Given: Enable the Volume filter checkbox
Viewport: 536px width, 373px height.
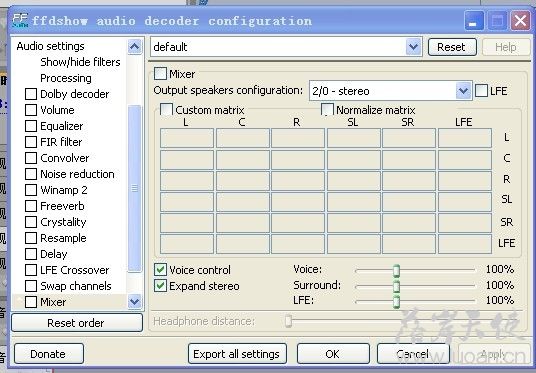Looking at the screenshot, I should (x=31, y=110).
